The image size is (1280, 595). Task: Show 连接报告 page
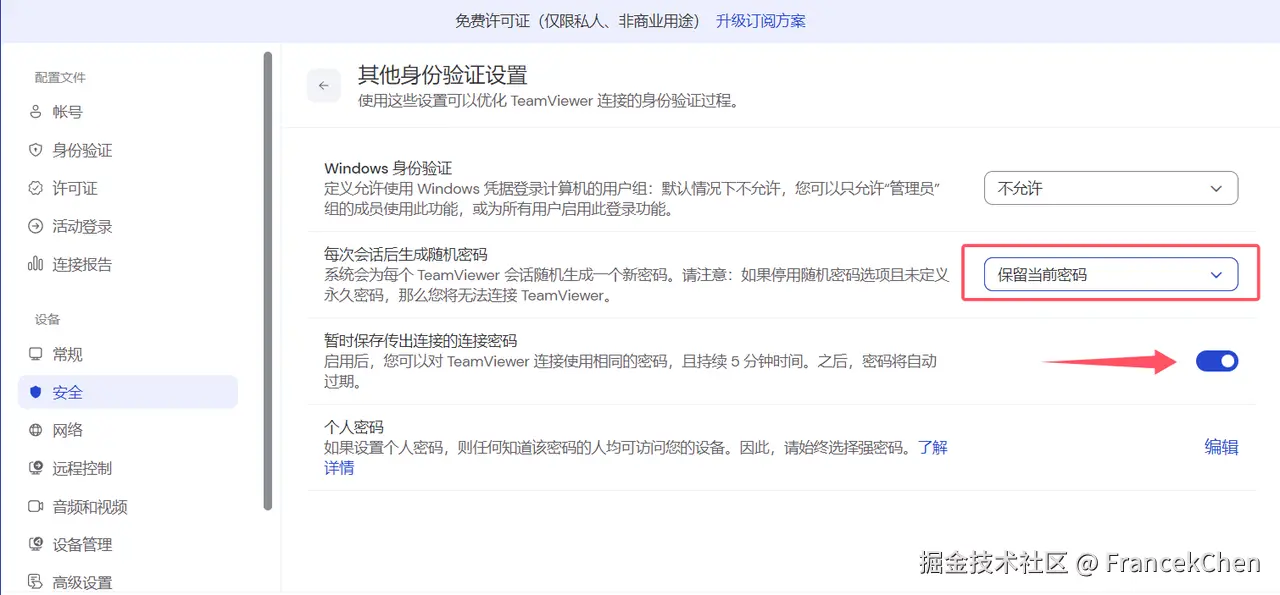point(128,264)
